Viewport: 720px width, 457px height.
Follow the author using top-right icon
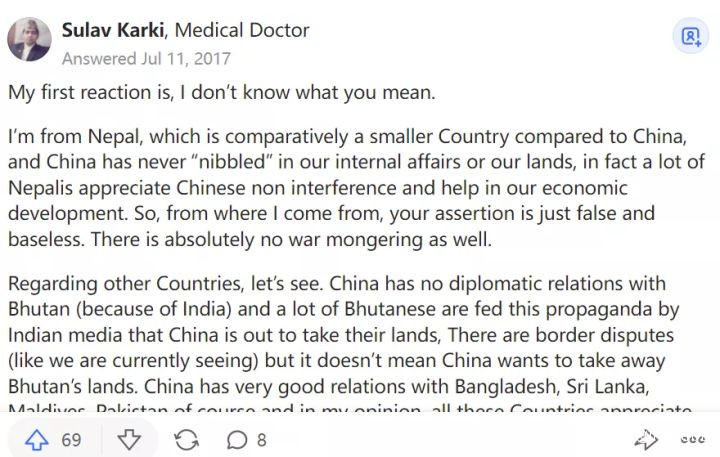click(x=691, y=37)
